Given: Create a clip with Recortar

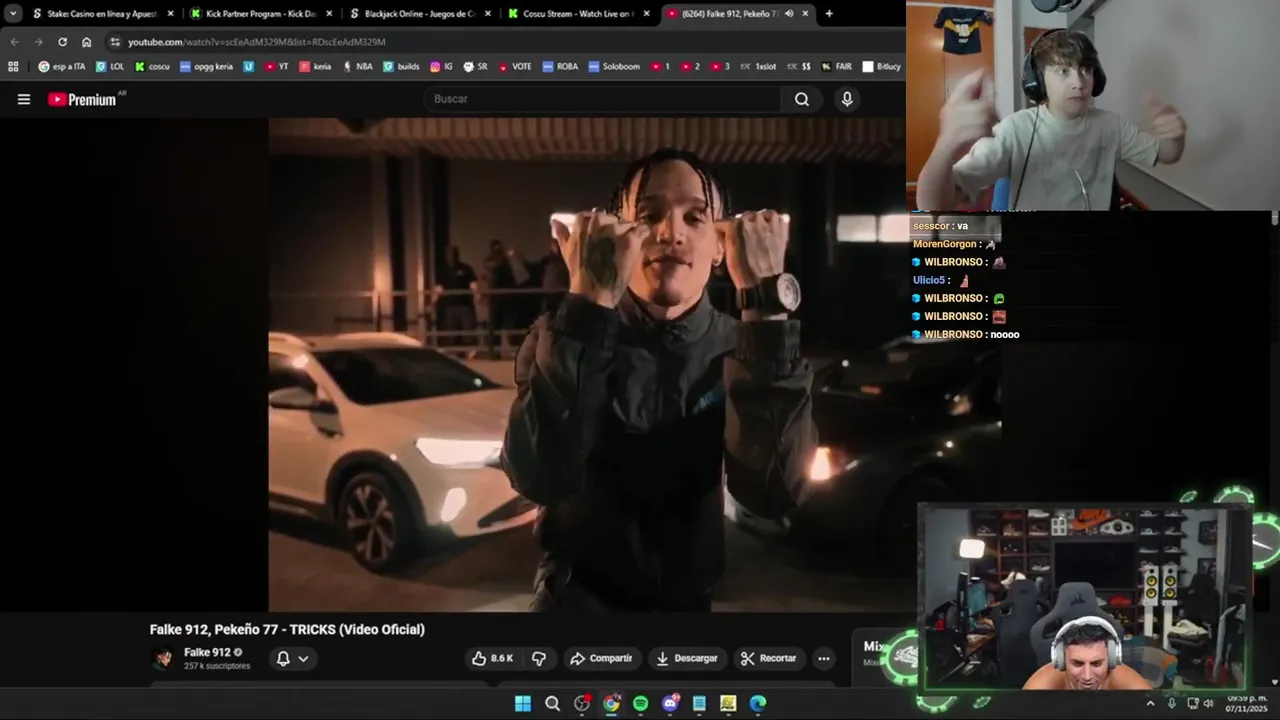Looking at the screenshot, I should point(768,658).
